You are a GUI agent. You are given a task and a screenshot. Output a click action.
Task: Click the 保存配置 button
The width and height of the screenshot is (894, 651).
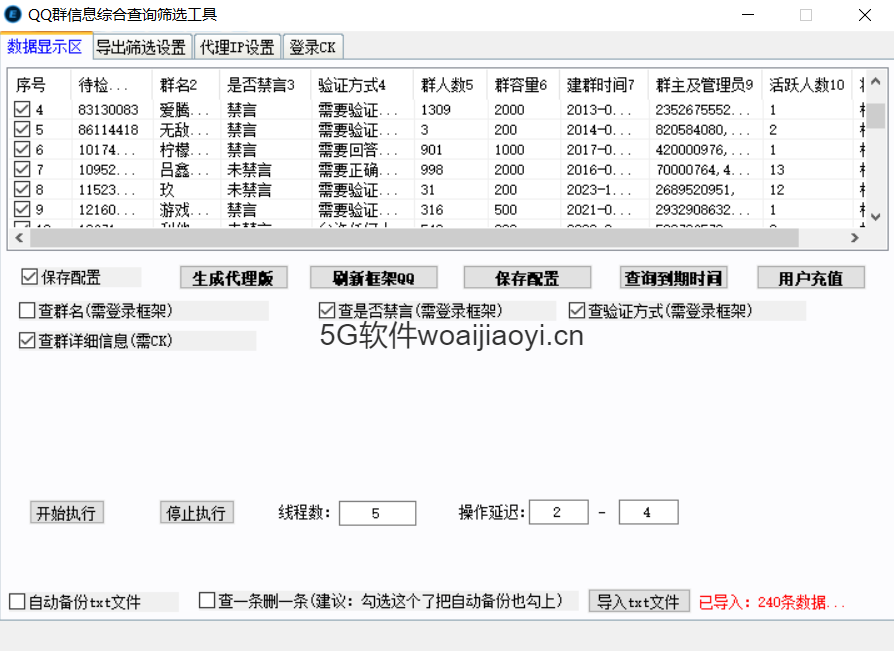pyautogui.click(x=527, y=278)
